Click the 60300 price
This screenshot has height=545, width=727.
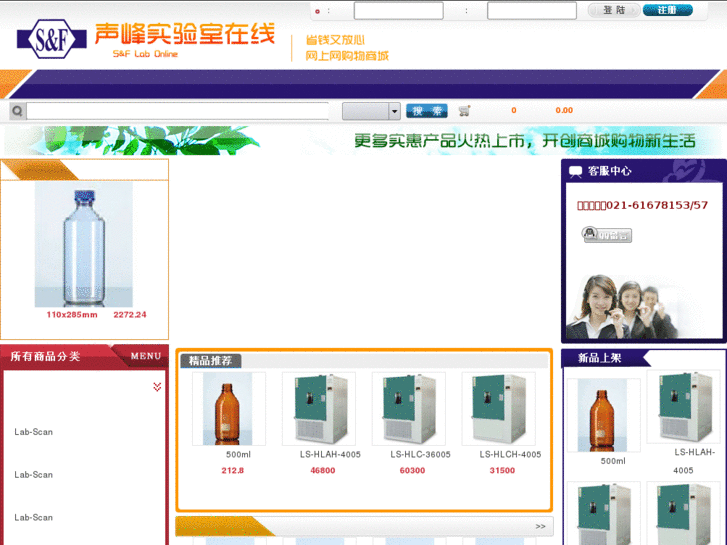pyautogui.click(x=413, y=470)
